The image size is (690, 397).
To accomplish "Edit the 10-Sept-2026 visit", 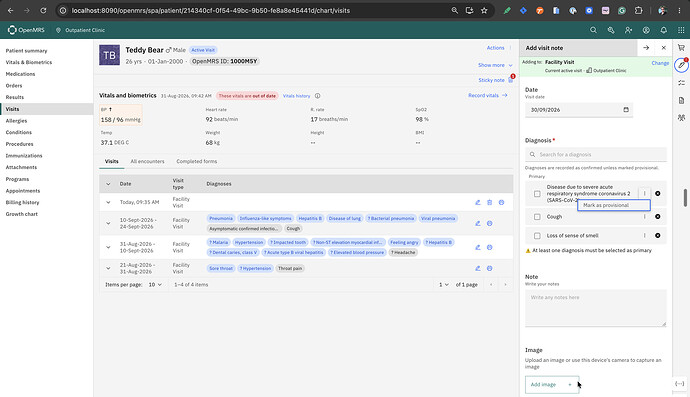I will pyautogui.click(x=477, y=223).
